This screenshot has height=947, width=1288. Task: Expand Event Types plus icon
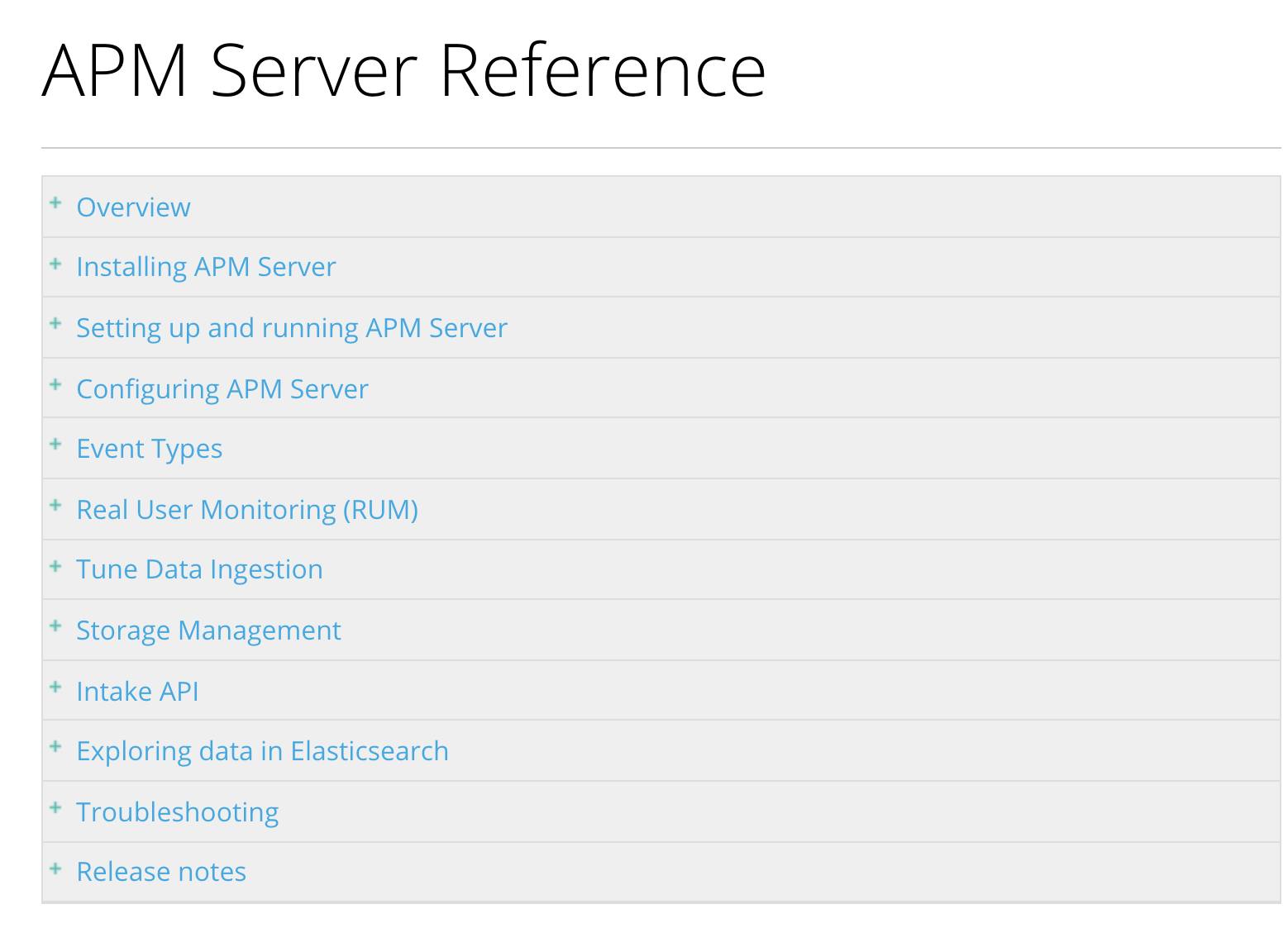[55, 444]
